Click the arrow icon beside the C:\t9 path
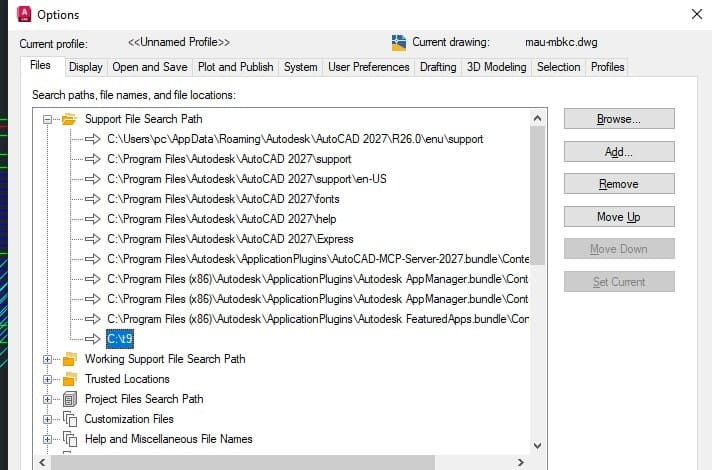Screen dimensions: 712x470 click(x=93, y=339)
